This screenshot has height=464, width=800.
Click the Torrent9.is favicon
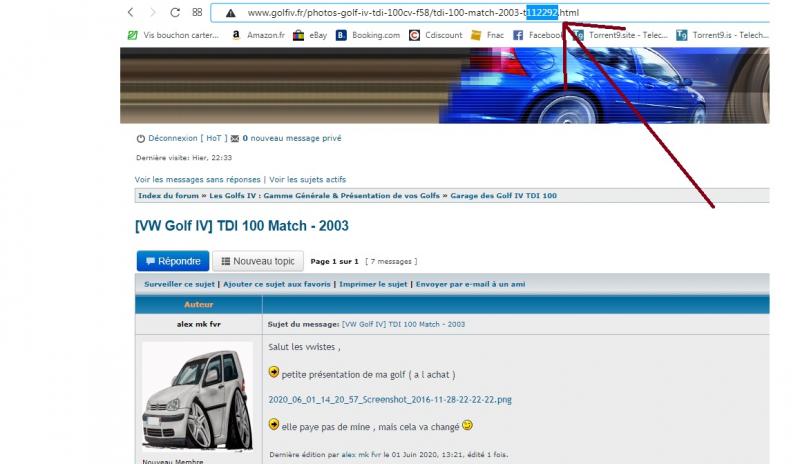point(682,35)
